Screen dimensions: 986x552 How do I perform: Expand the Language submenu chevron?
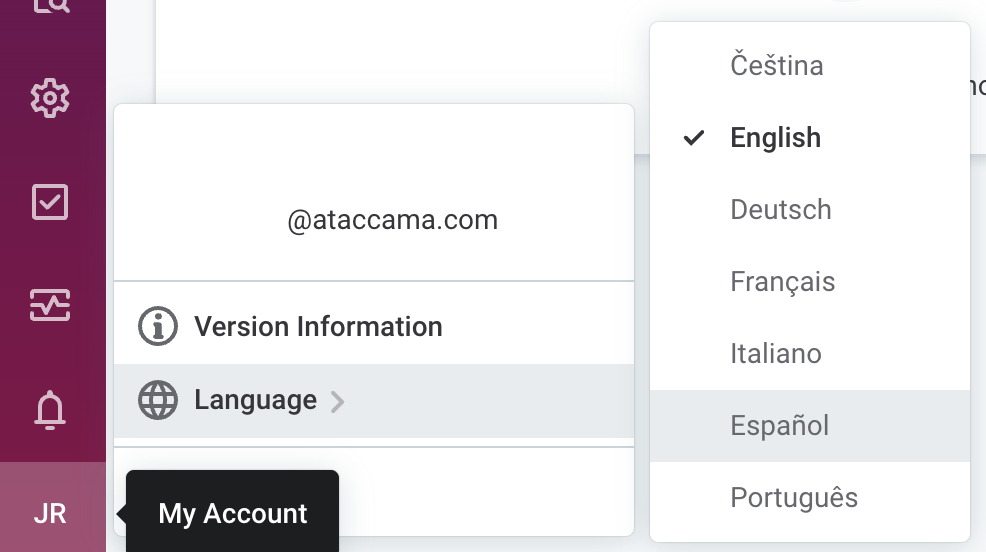[x=338, y=402]
